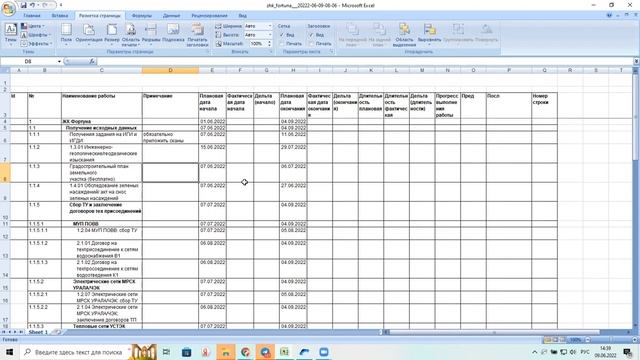The image size is (640, 360).
Task: Open Параметры страницы dialog launcher
Action: pyautogui.click(x=207, y=52)
